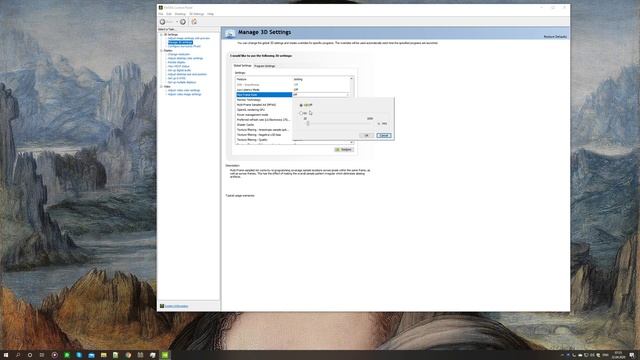
Task: Collapse the Video tree node
Action: 161,87
